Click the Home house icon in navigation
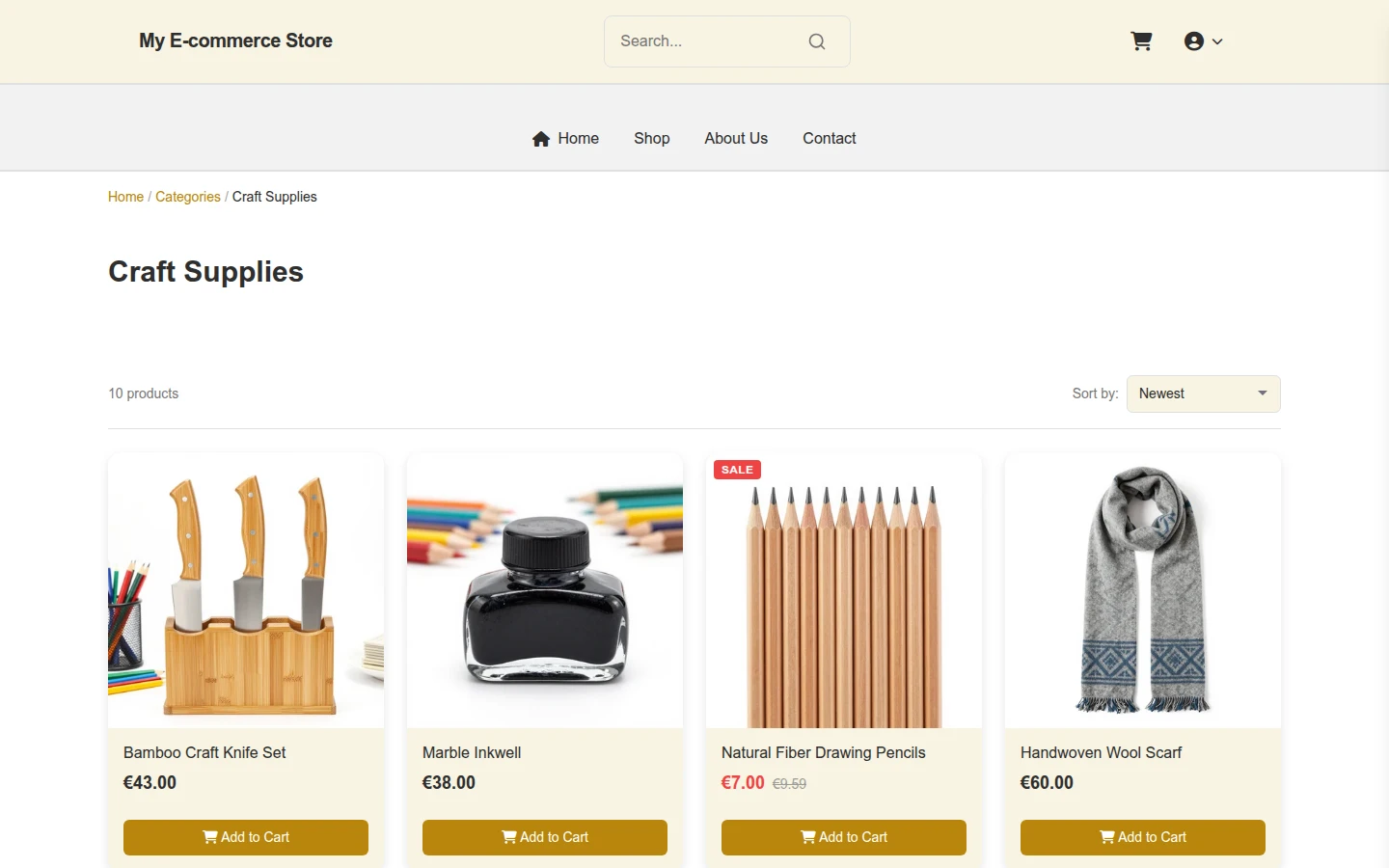Image resolution: width=1389 pixels, height=868 pixels. [x=541, y=139]
